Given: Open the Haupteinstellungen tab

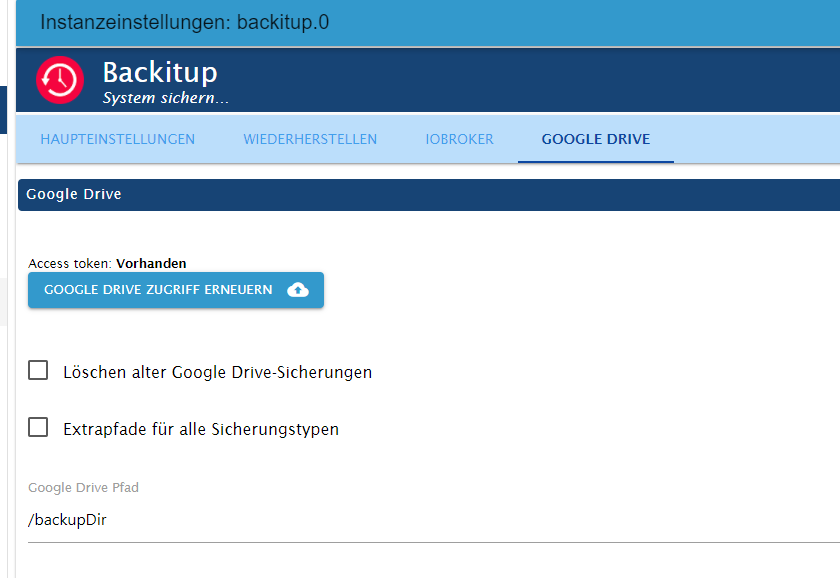Looking at the screenshot, I should coord(117,139).
